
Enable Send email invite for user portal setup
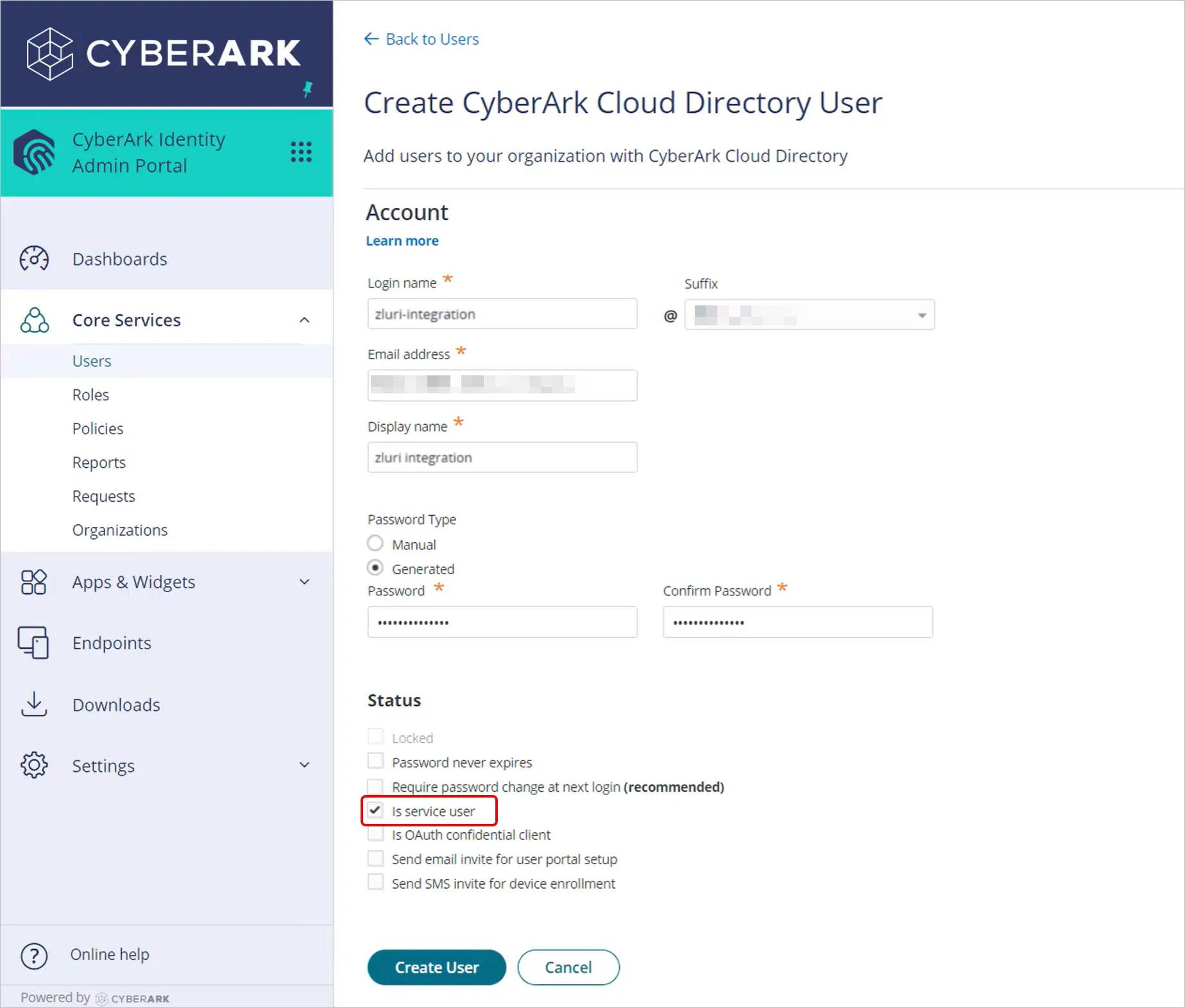pyautogui.click(x=375, y=859)
